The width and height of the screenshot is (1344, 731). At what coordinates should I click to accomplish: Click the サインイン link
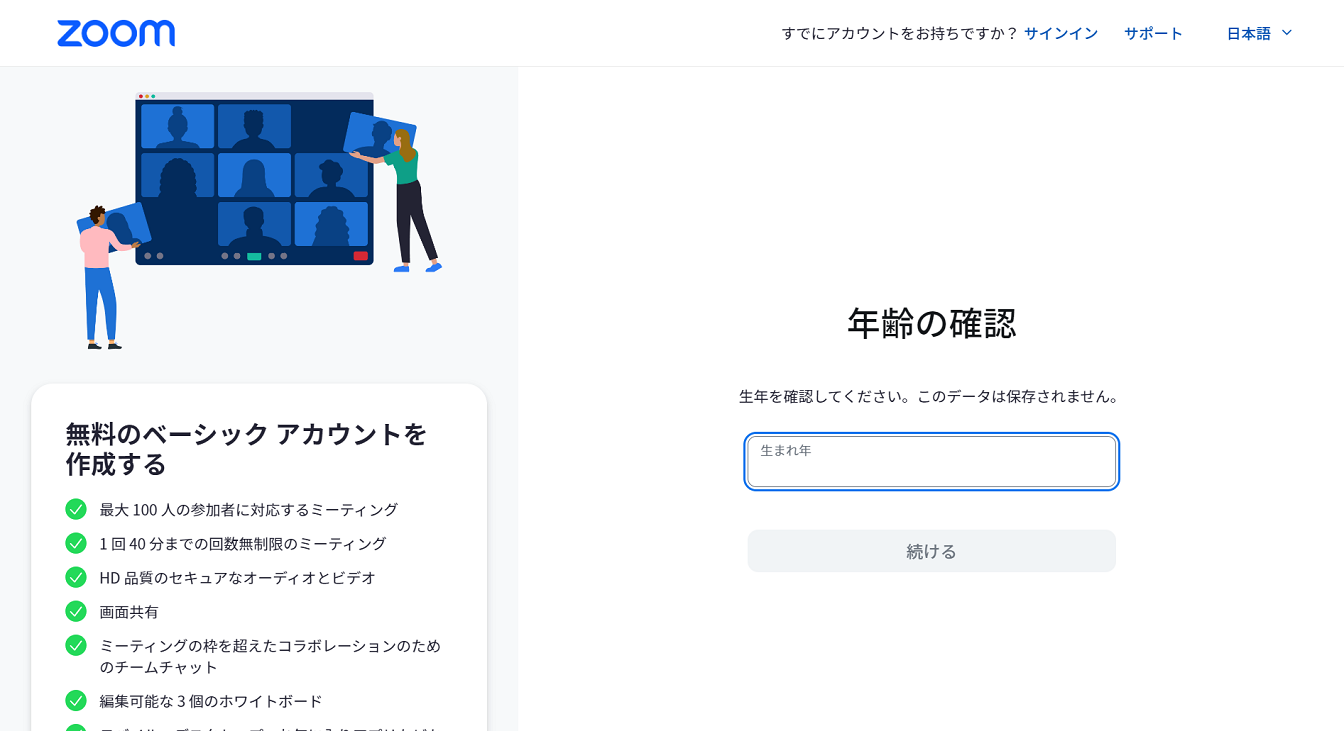1061,33
